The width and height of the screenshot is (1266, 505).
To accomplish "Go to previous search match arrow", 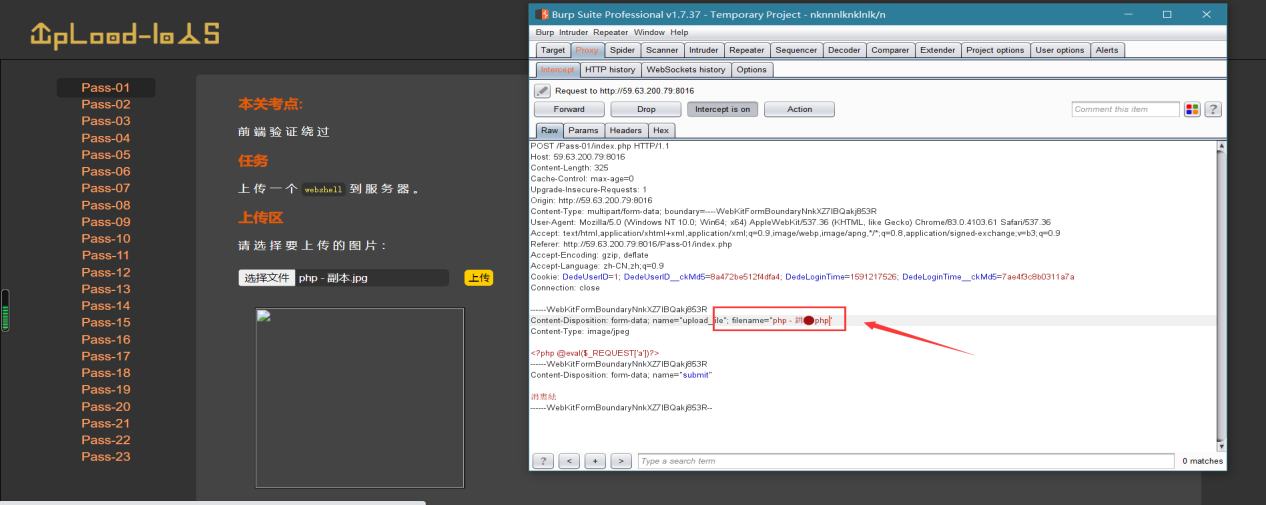I will [569, 461].
